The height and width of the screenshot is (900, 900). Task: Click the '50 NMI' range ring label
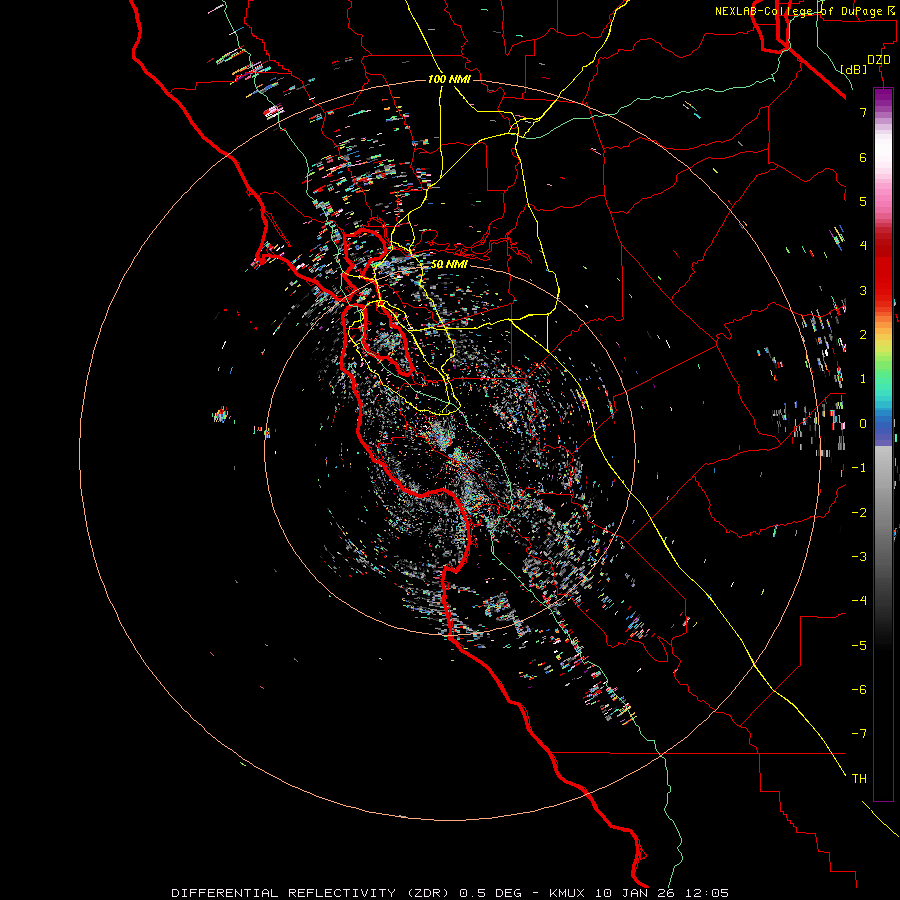click(449, 264)
